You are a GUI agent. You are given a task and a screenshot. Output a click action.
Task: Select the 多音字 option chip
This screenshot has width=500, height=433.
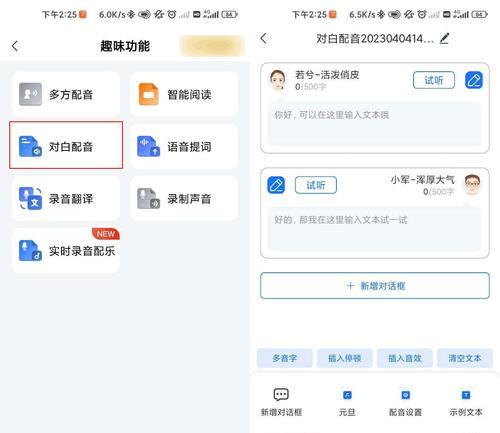[284, 358]
